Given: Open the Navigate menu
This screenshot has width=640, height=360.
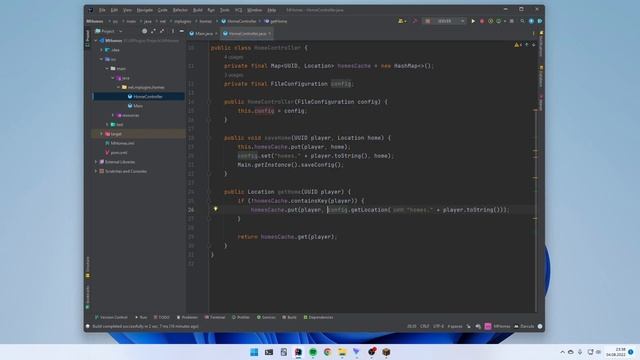Looking at the screenshot, I should (144, 10).
